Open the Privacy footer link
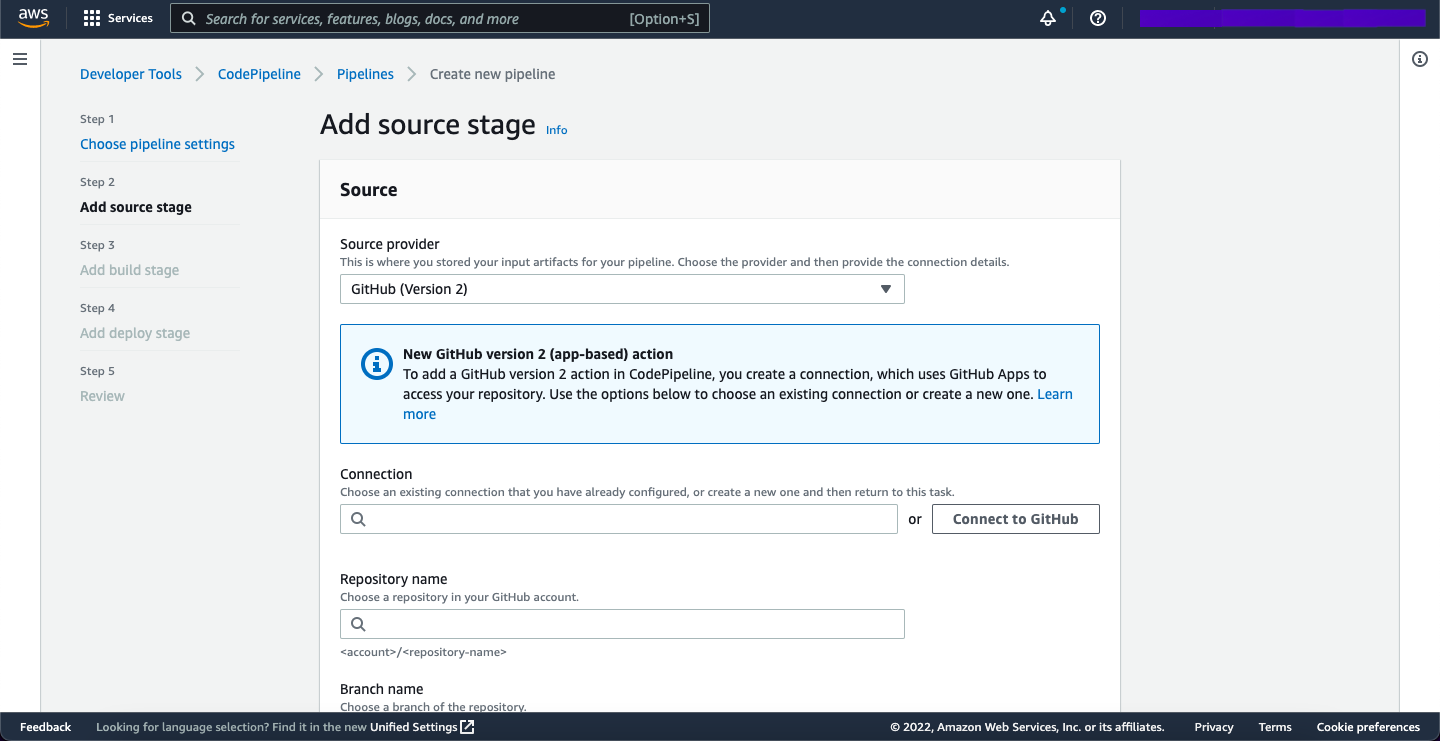1440x741 pixels. tap(1214, 727)
